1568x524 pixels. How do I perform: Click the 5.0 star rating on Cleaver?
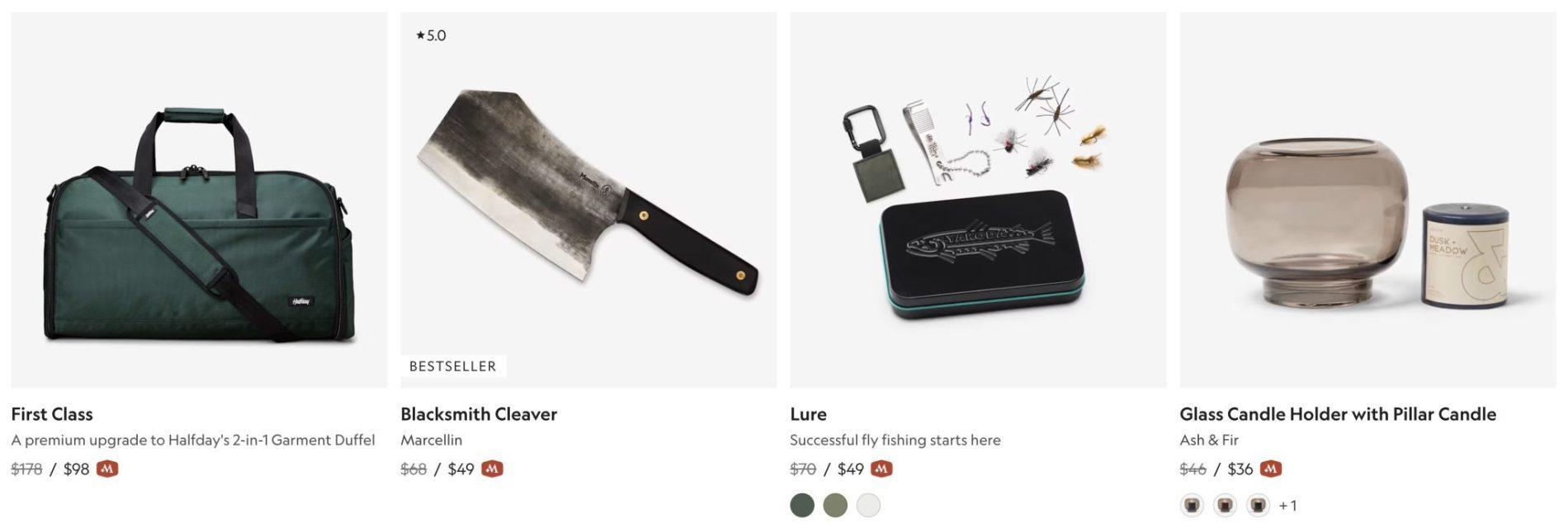(431, 35)
